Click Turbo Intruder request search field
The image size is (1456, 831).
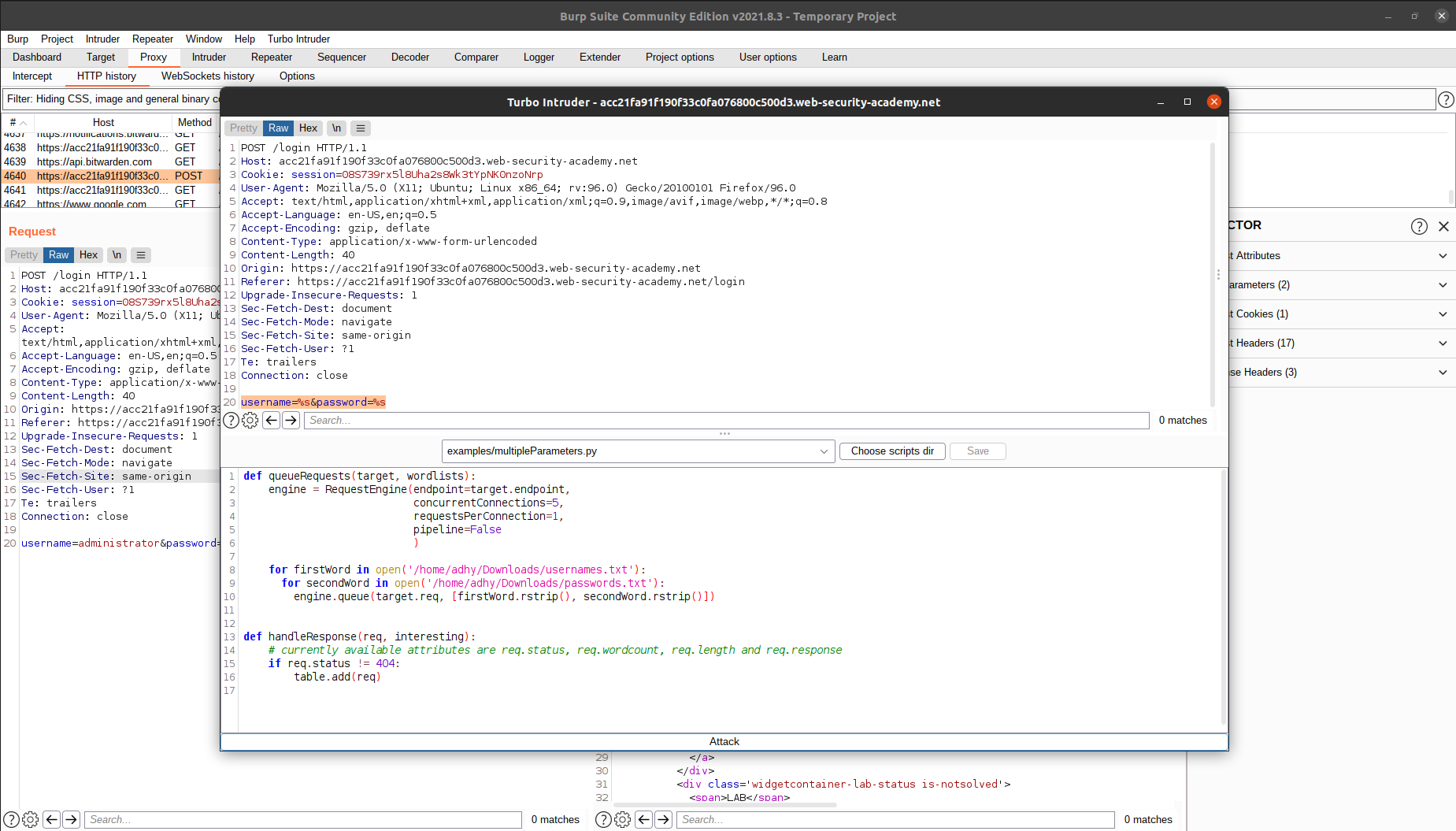click(727, 421)
